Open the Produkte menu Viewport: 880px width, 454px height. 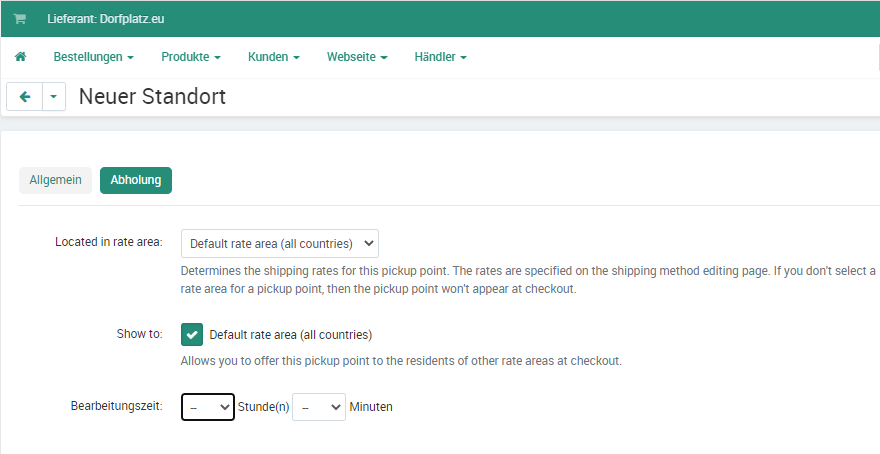[191, 57]
